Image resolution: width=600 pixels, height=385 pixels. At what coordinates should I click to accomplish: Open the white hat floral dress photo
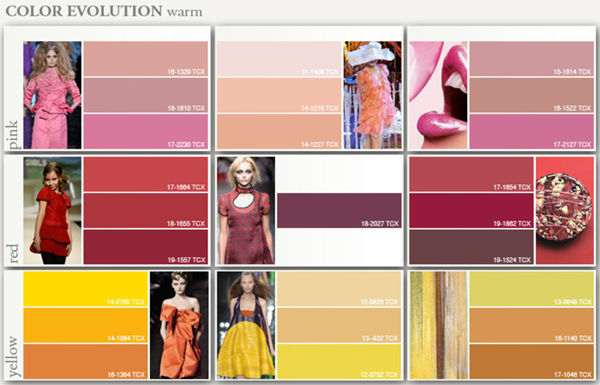[373, 95]
